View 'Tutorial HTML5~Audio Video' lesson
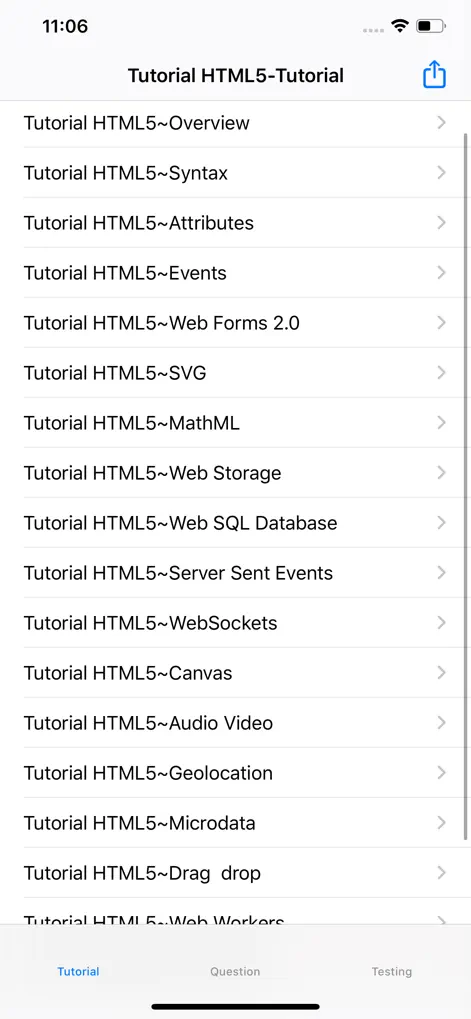 click(235, 723)
